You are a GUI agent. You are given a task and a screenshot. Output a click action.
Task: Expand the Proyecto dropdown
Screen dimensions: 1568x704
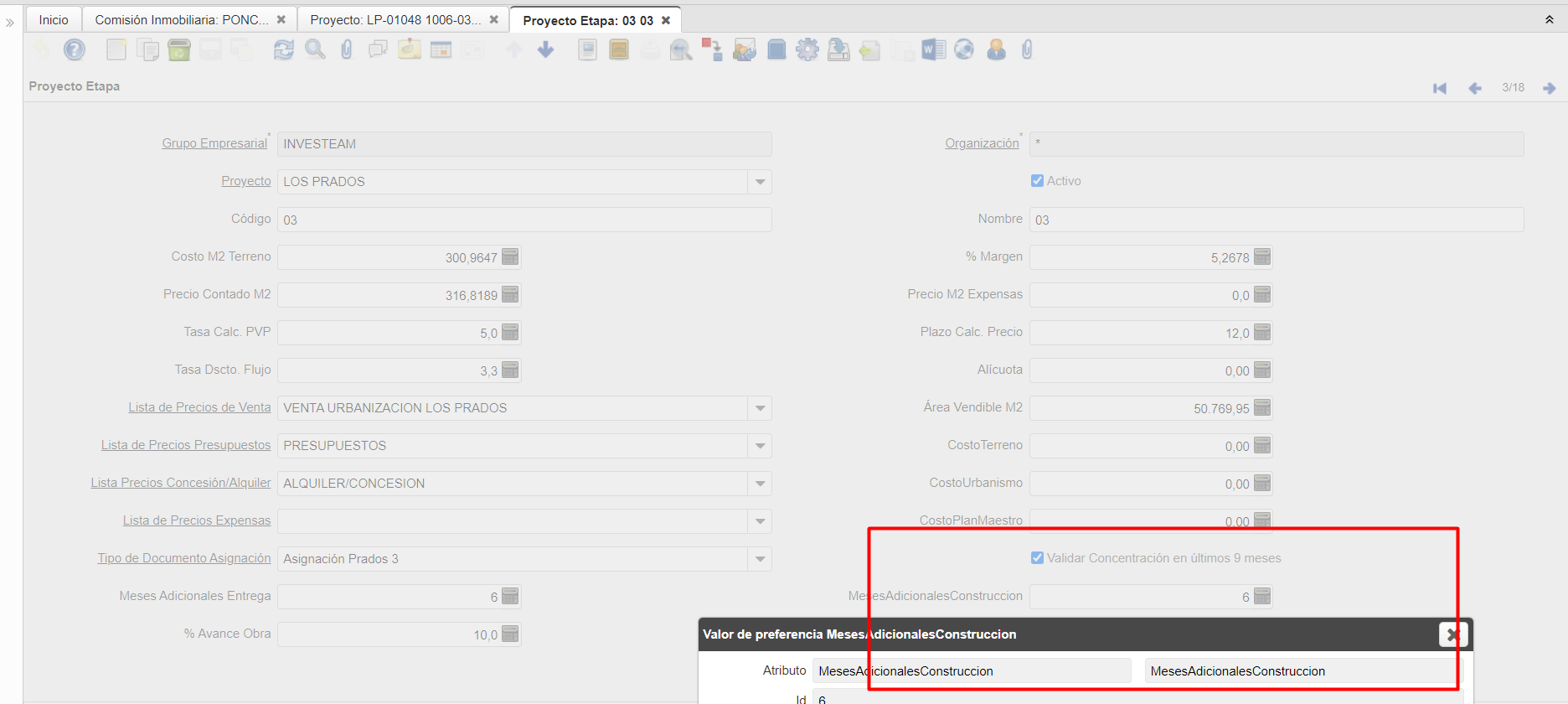[760, 182]
